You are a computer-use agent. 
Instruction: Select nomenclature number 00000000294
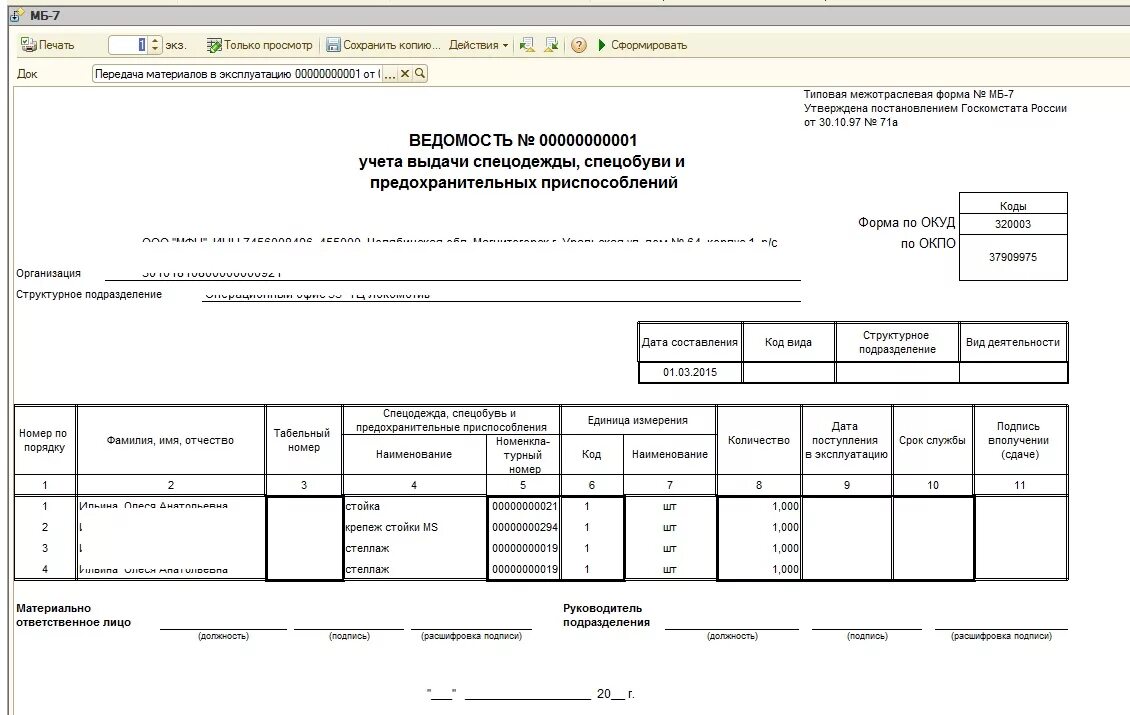tap(525, 527)
